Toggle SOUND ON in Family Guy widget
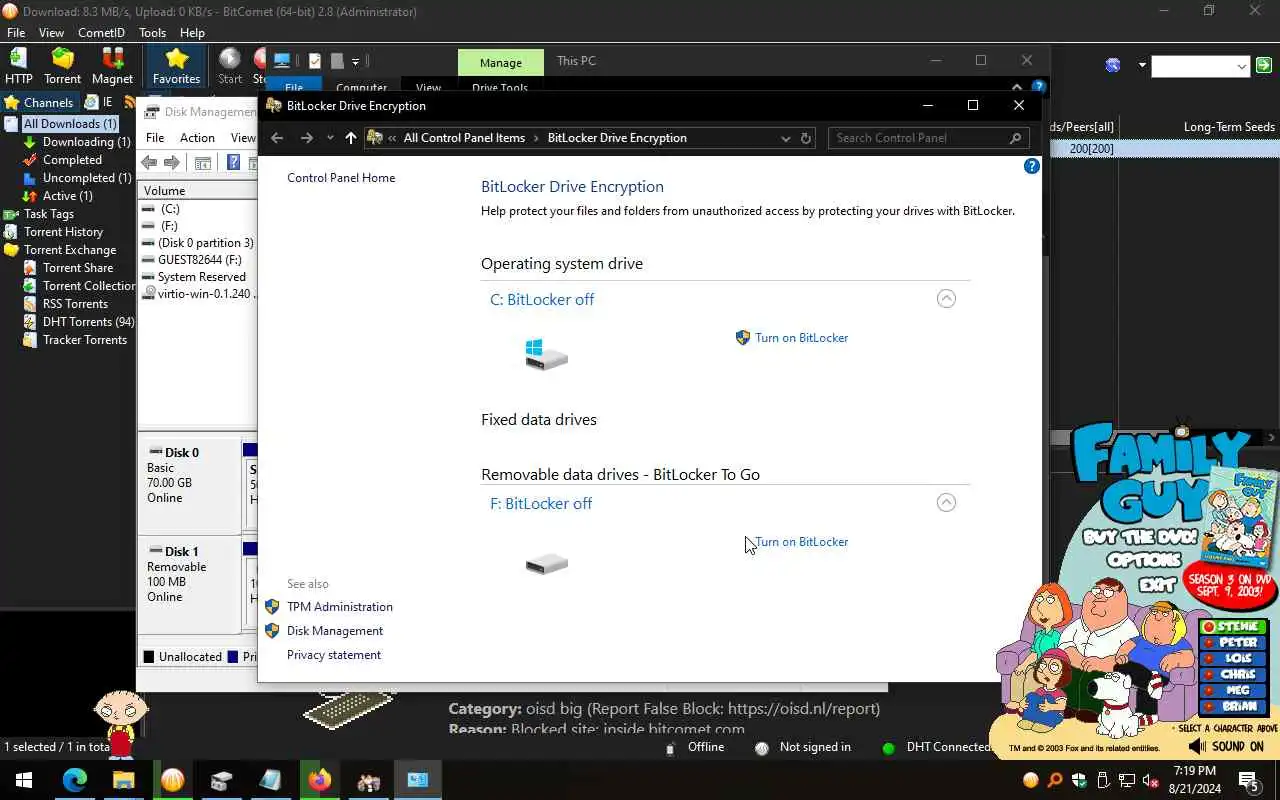The height and width of the screenshot is (800, 1280). click(x=1226, y=747)
